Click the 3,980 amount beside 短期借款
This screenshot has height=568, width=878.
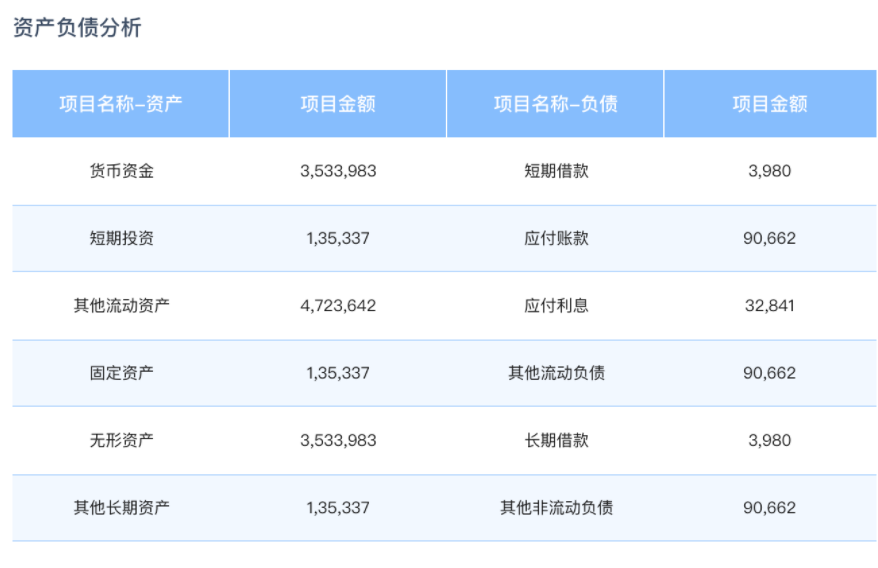click(769, 171)
